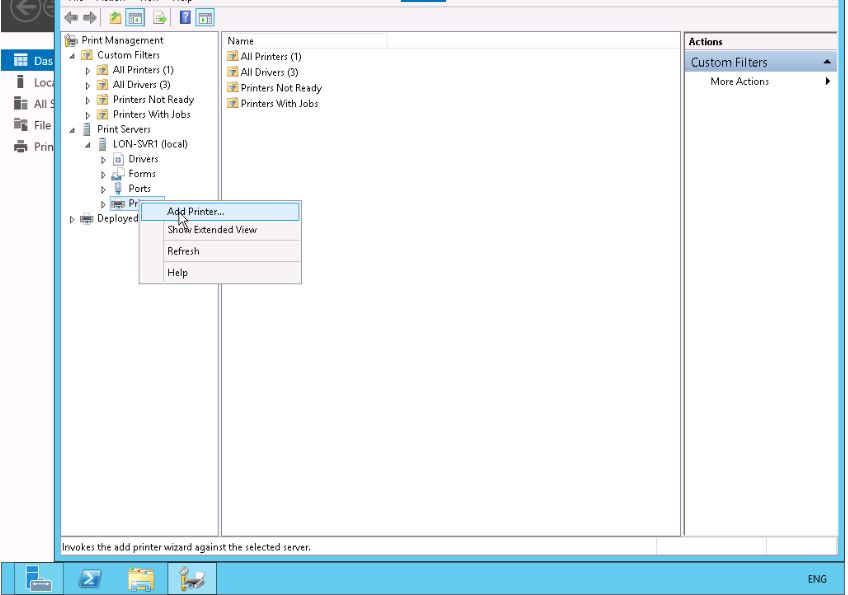Expand the Drivers node arrow

coord(103,160)
